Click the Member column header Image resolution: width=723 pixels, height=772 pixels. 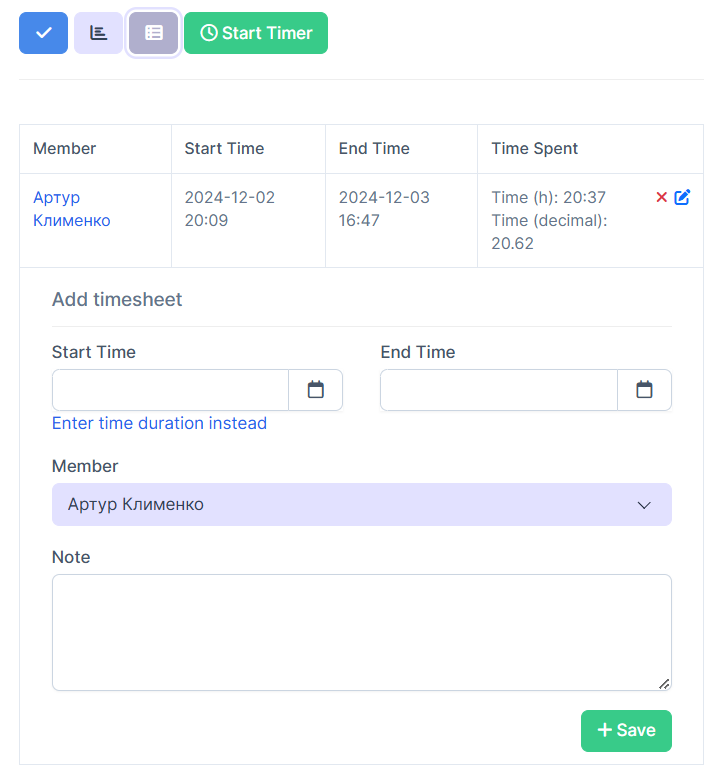tap(65, 149)
